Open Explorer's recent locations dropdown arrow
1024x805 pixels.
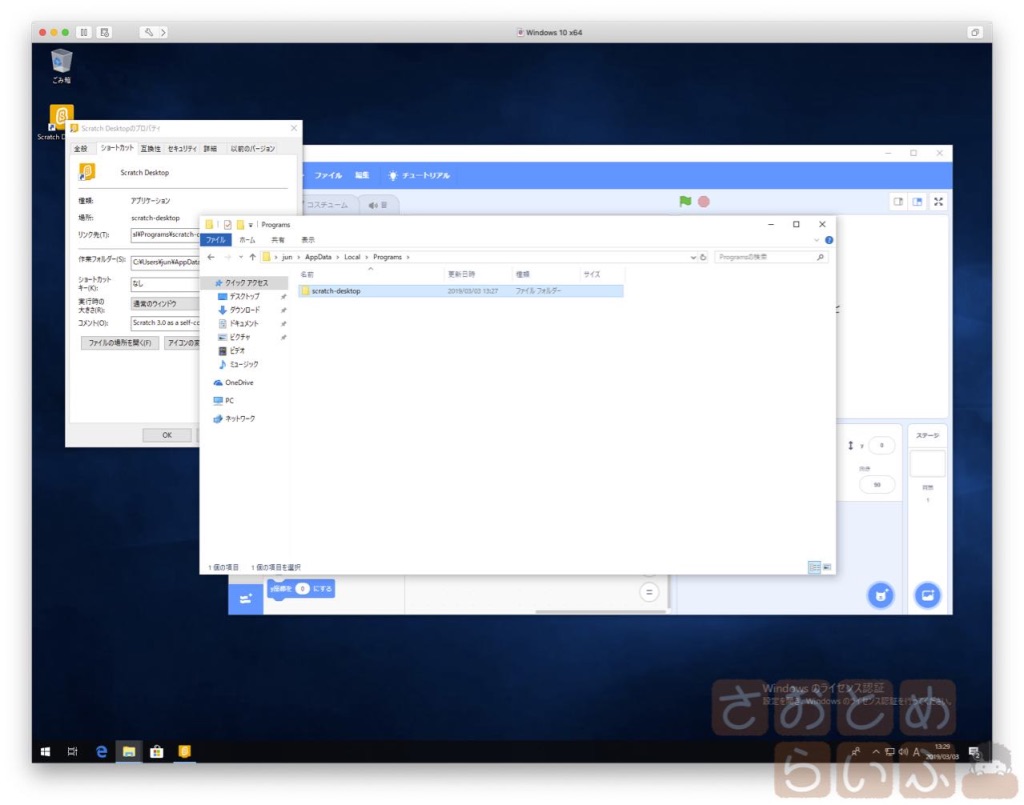click(240, 257)
